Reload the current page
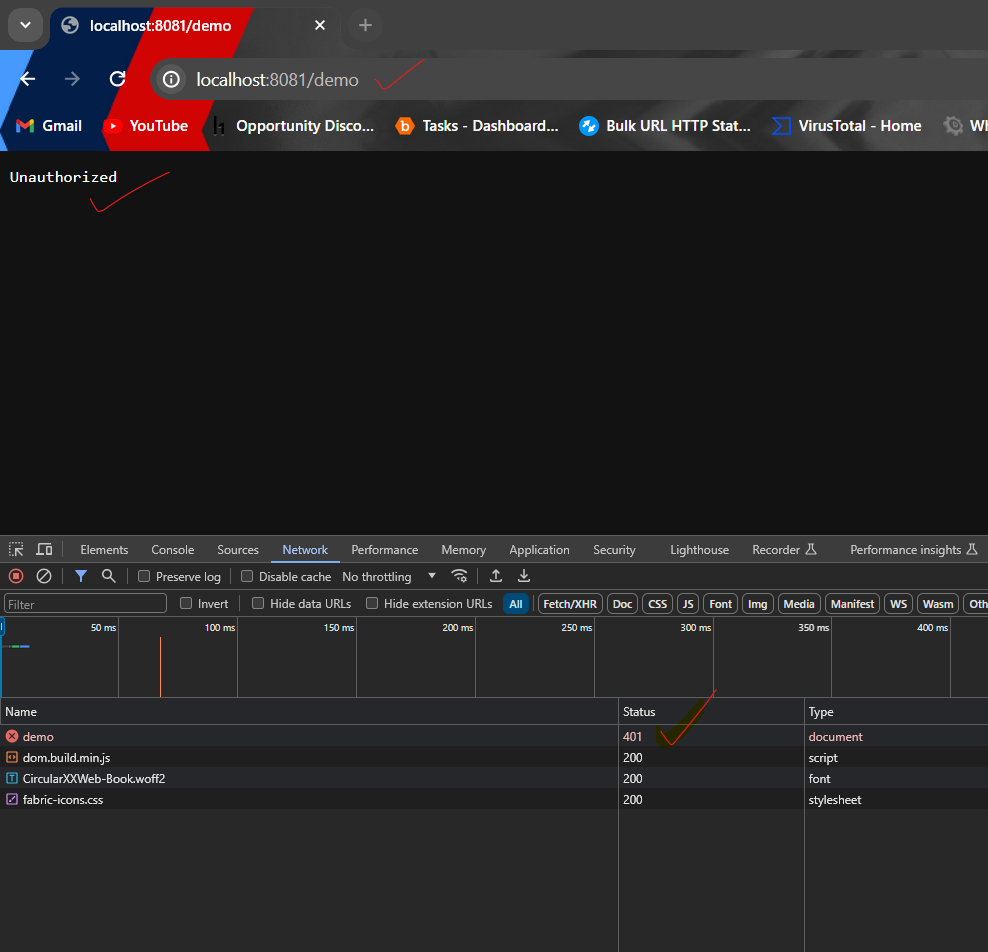988x952 pixels. pyautogui.click(x=118, y=79)
